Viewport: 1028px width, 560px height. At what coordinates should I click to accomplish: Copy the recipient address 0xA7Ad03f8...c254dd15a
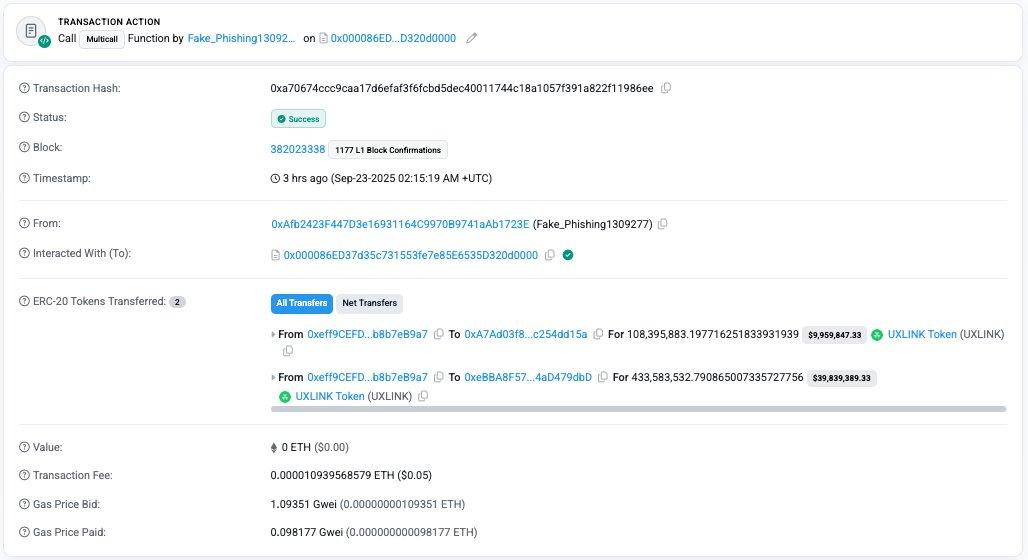(598, 334)
